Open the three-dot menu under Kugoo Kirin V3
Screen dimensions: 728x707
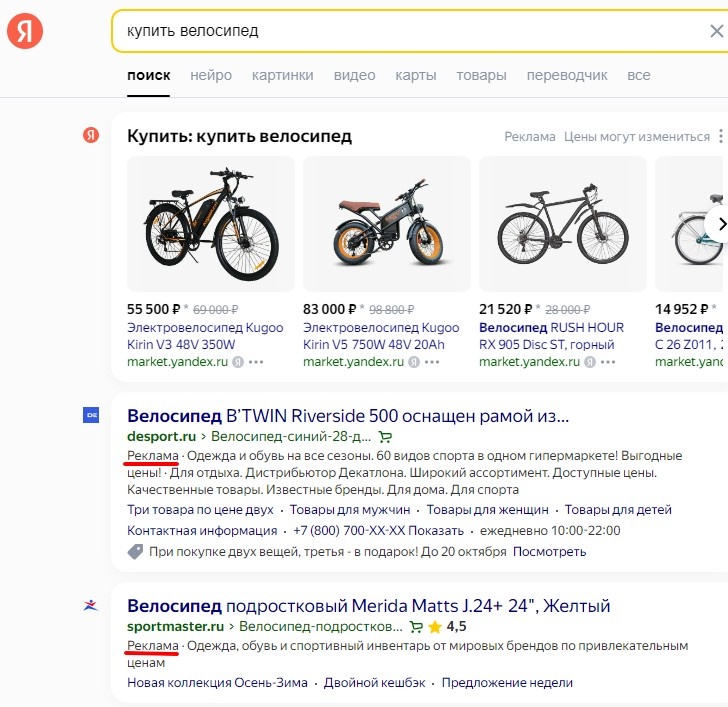pos(257,362)
